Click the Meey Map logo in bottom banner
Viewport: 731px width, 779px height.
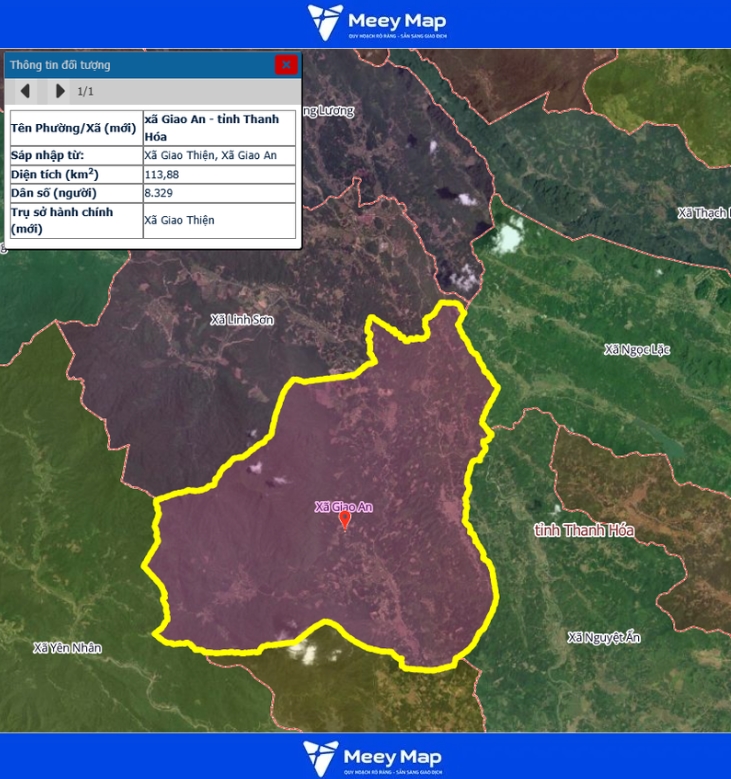(373, 757)
